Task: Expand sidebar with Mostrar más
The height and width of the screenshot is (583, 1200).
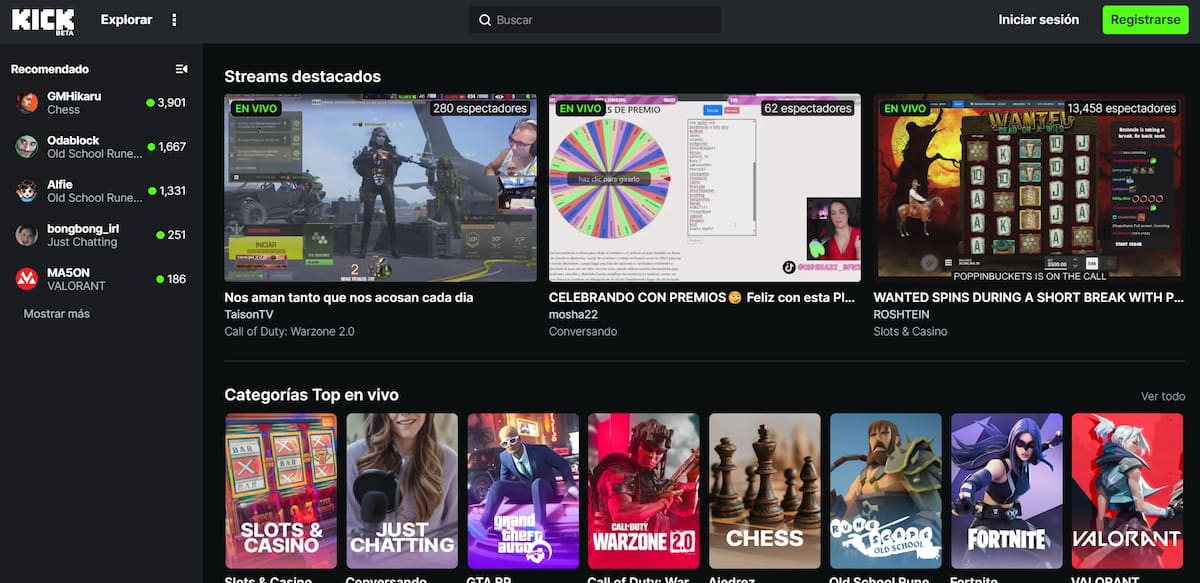Action: click(x=57, y=314)
